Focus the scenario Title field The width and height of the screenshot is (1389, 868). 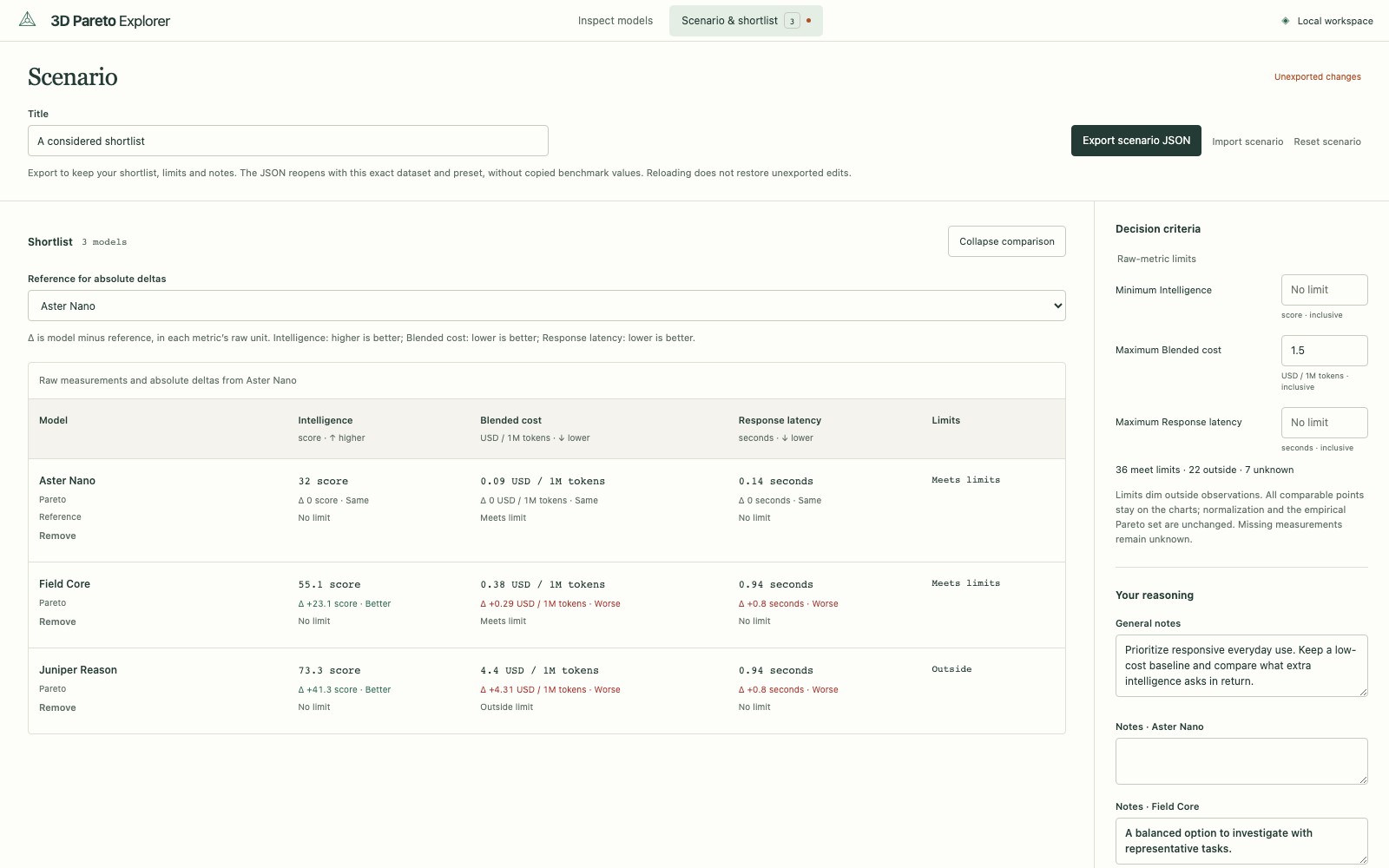[288, 141]
